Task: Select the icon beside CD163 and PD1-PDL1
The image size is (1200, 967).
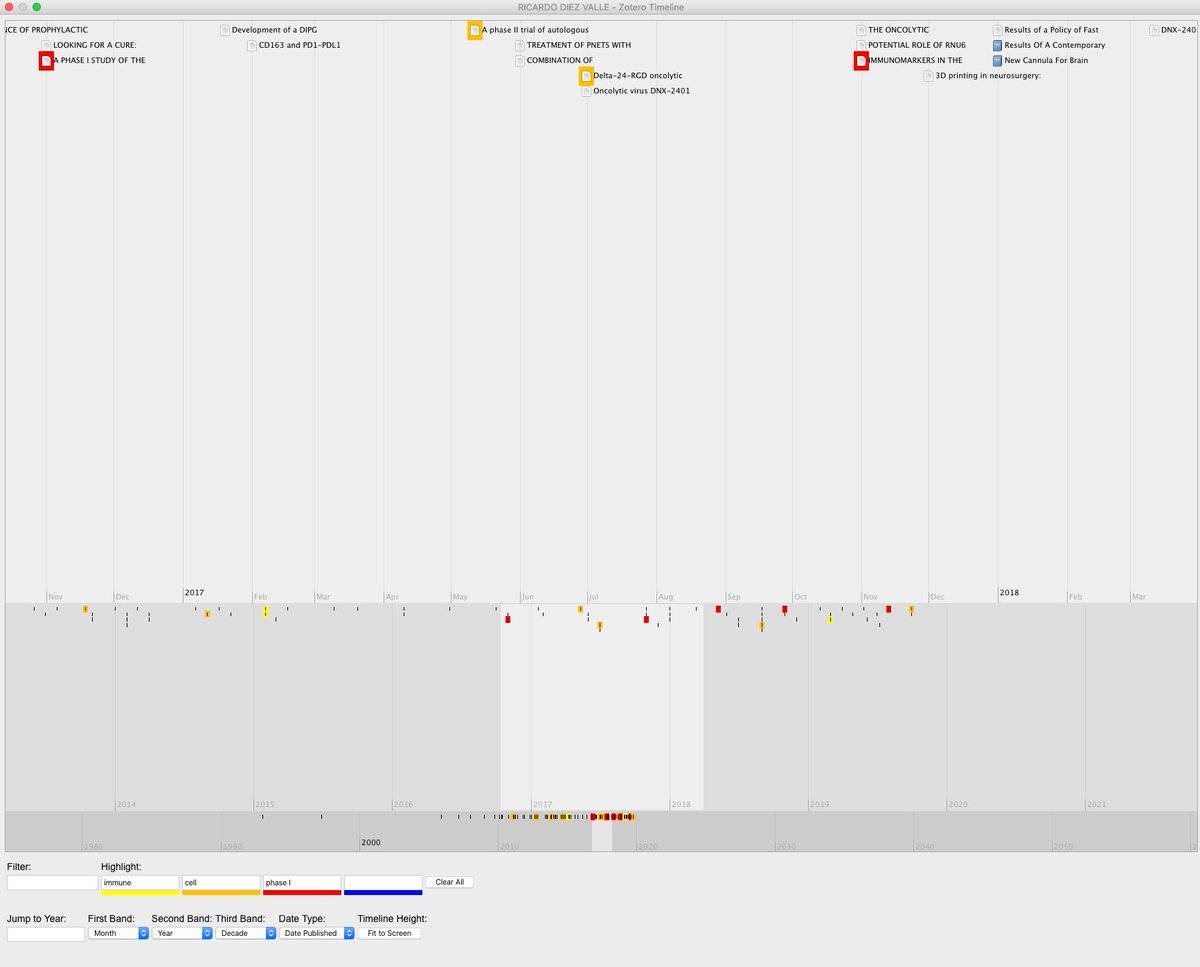Action: click(252, 45)
